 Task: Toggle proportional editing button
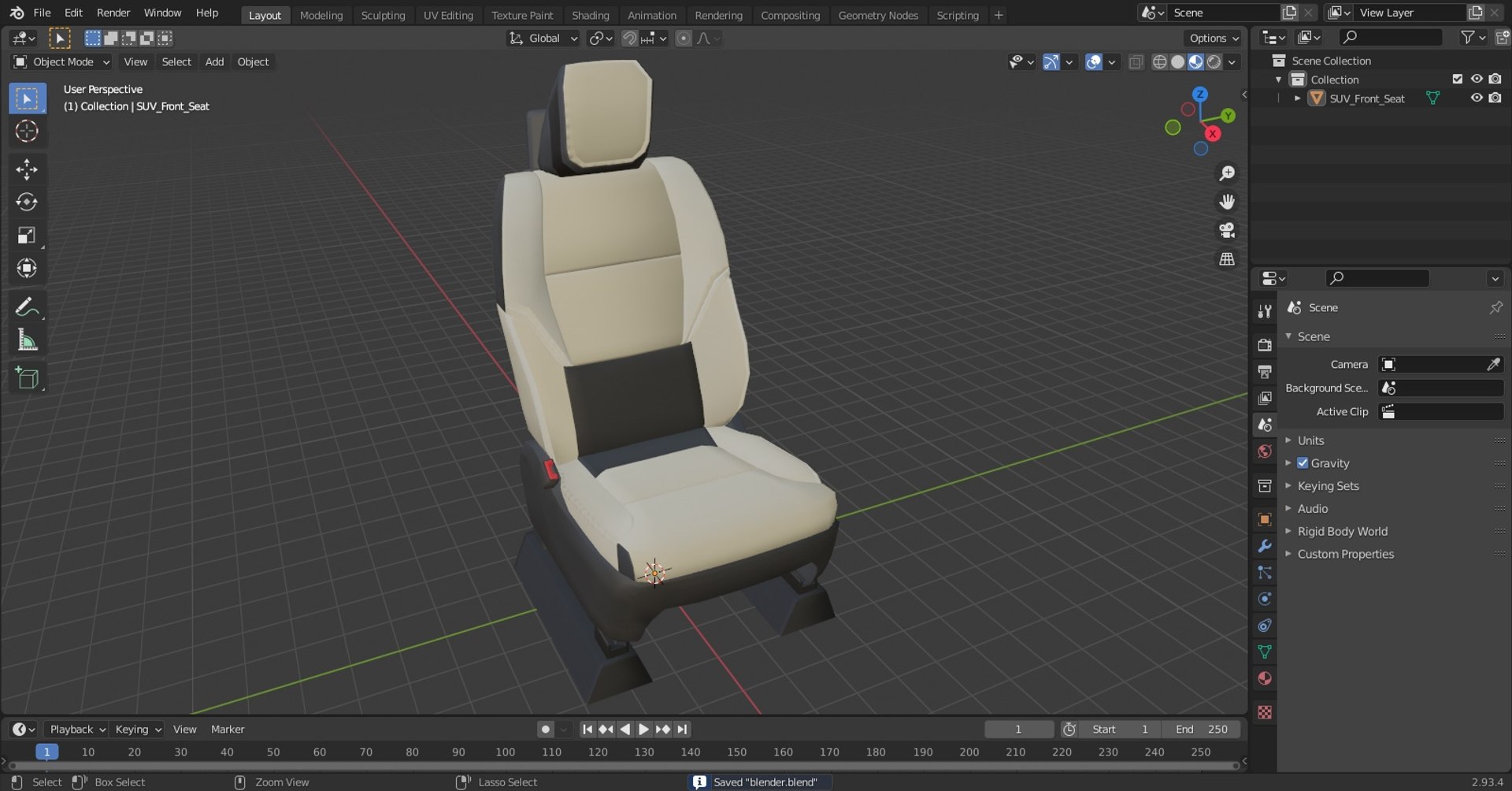684,38
